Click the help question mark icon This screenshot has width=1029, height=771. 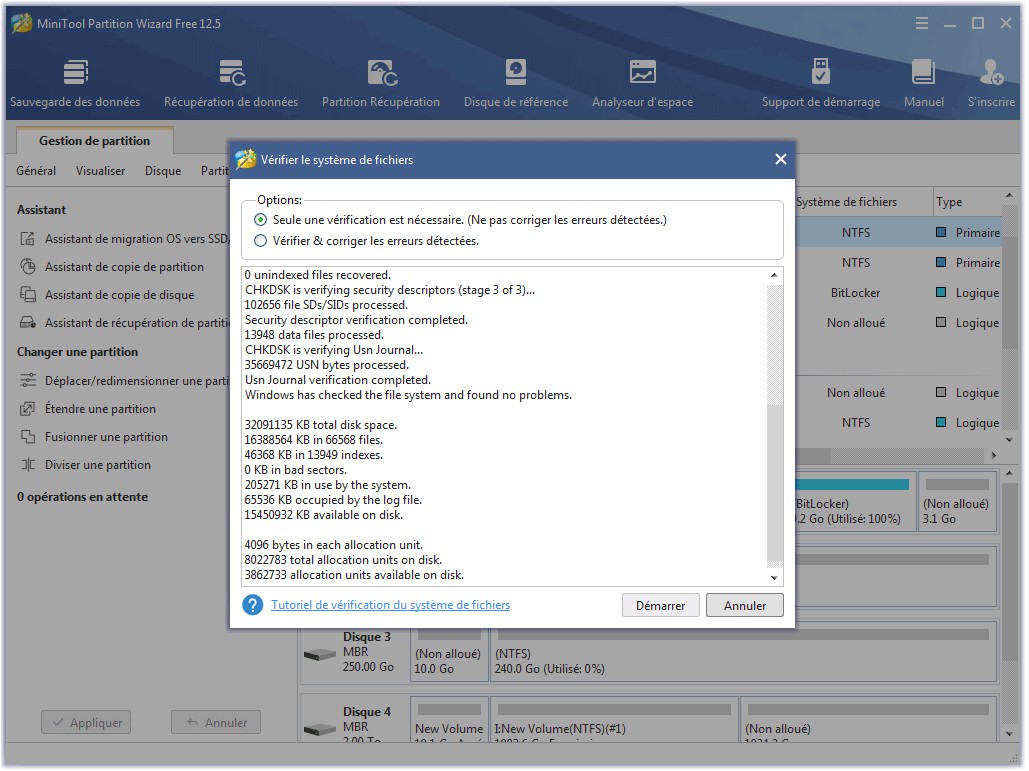click(x=253, y=605)
